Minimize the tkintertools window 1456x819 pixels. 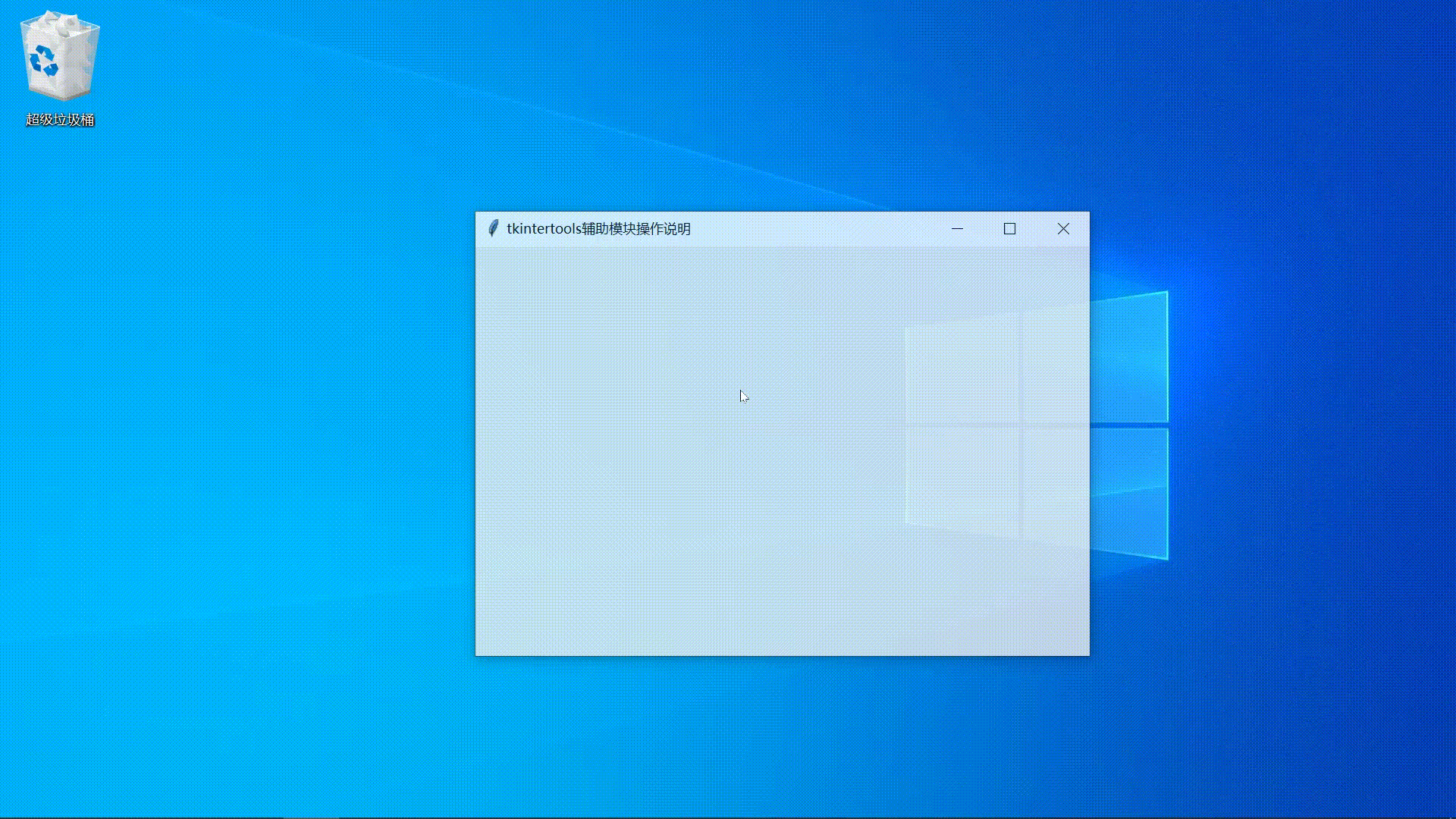point(957,229)
